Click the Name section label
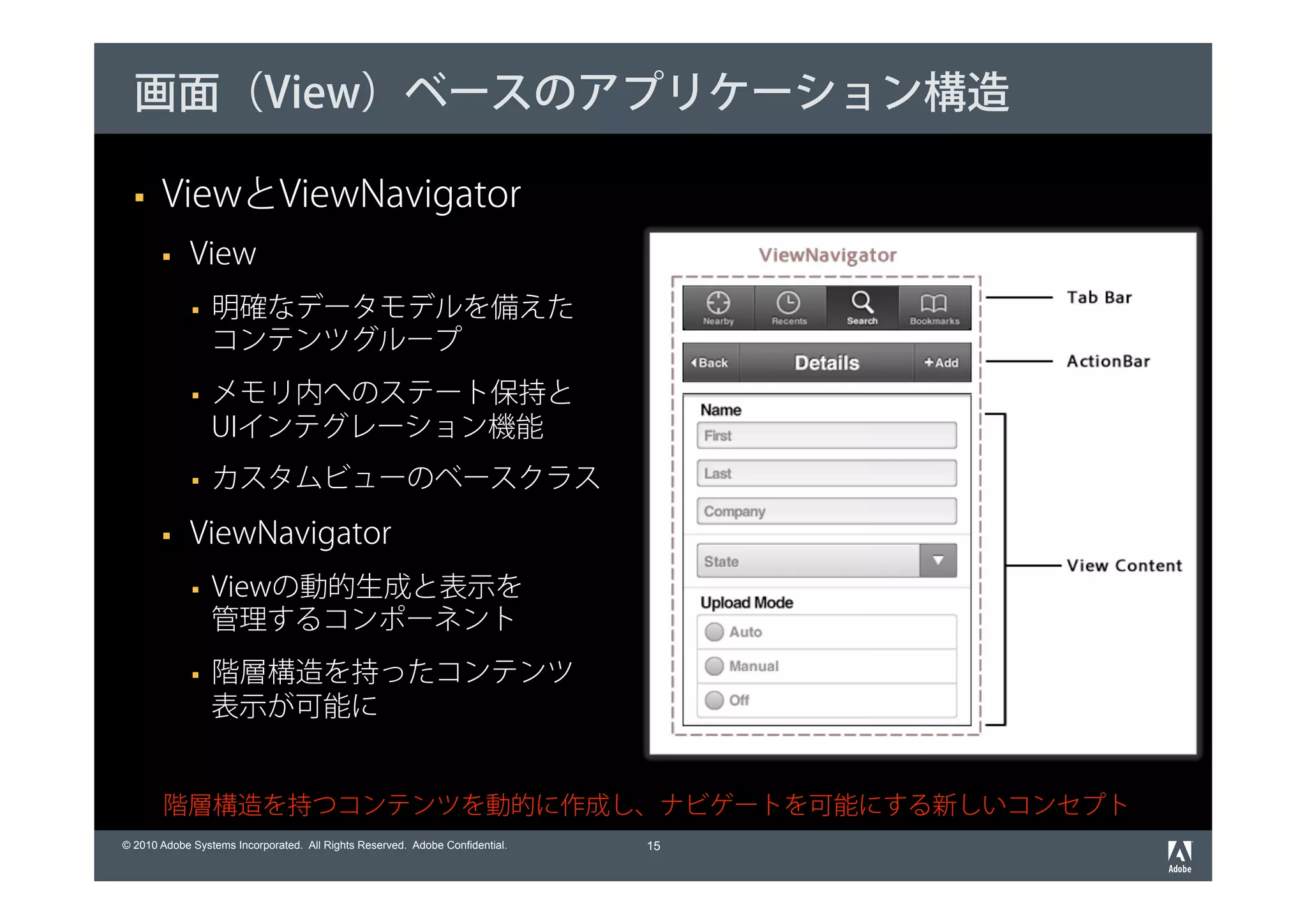 coord(721,410)
